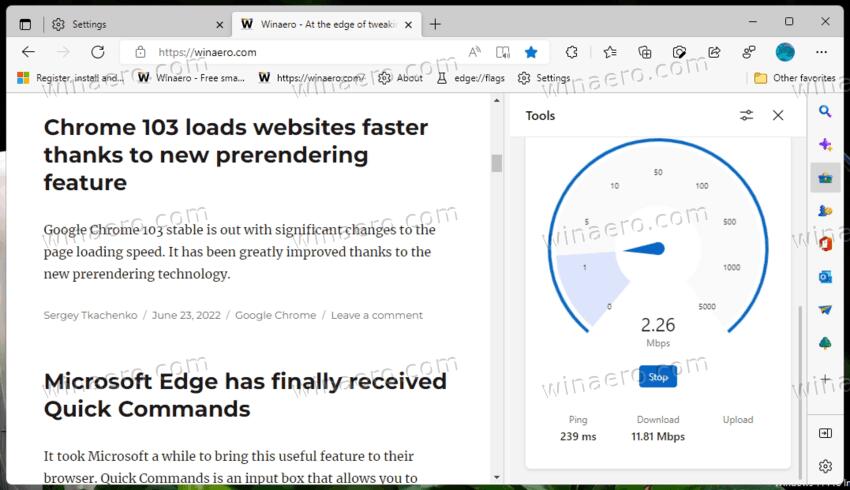Click the favorite star in the address bar
Screen dimensions: 850x490
[531, 52]
